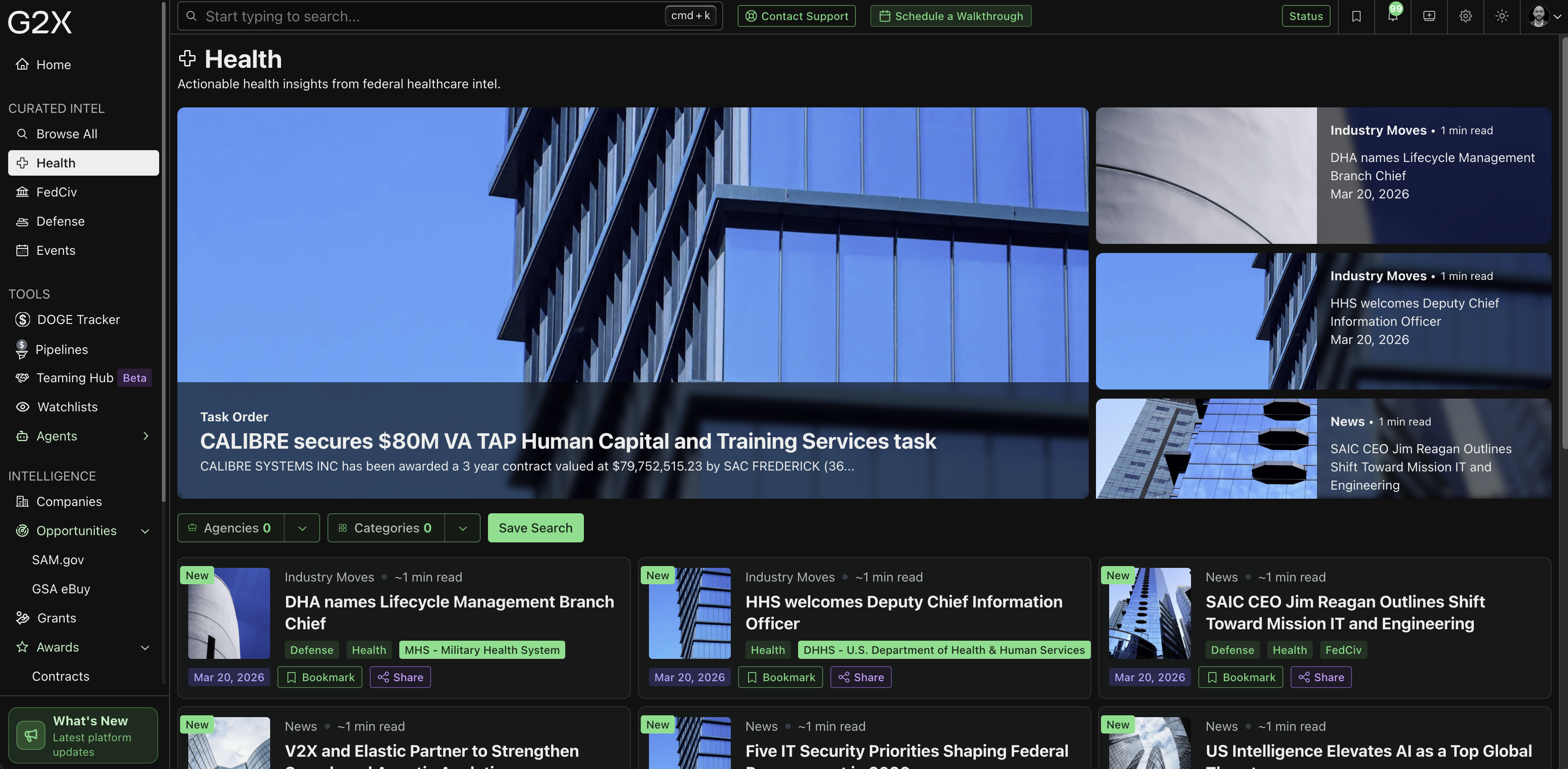Open Grants in sidebar
Screen dimensions: 1568x769
[x=83, y=618]
